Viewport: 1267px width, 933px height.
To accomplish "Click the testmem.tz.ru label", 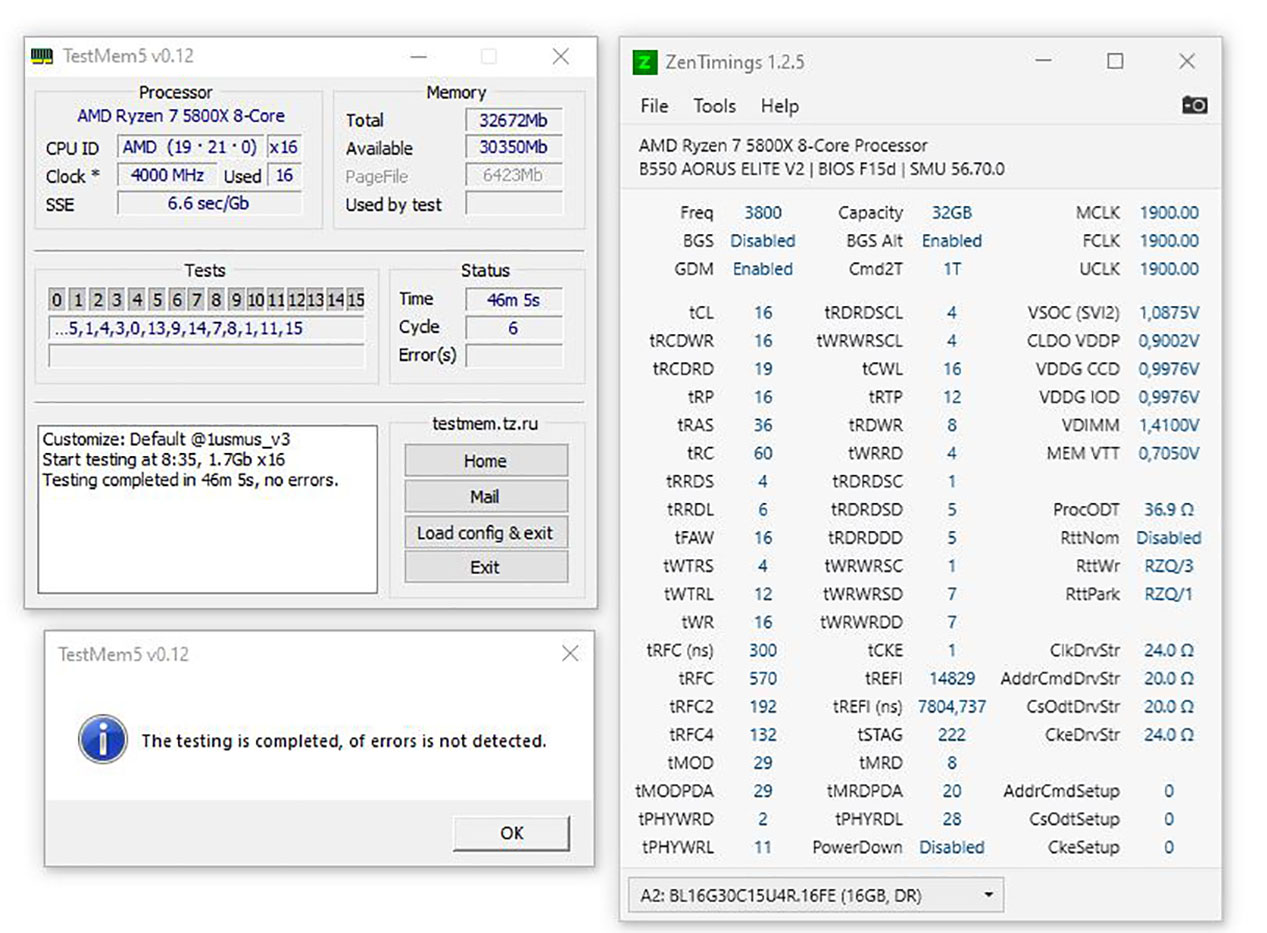I will [485, 424].
